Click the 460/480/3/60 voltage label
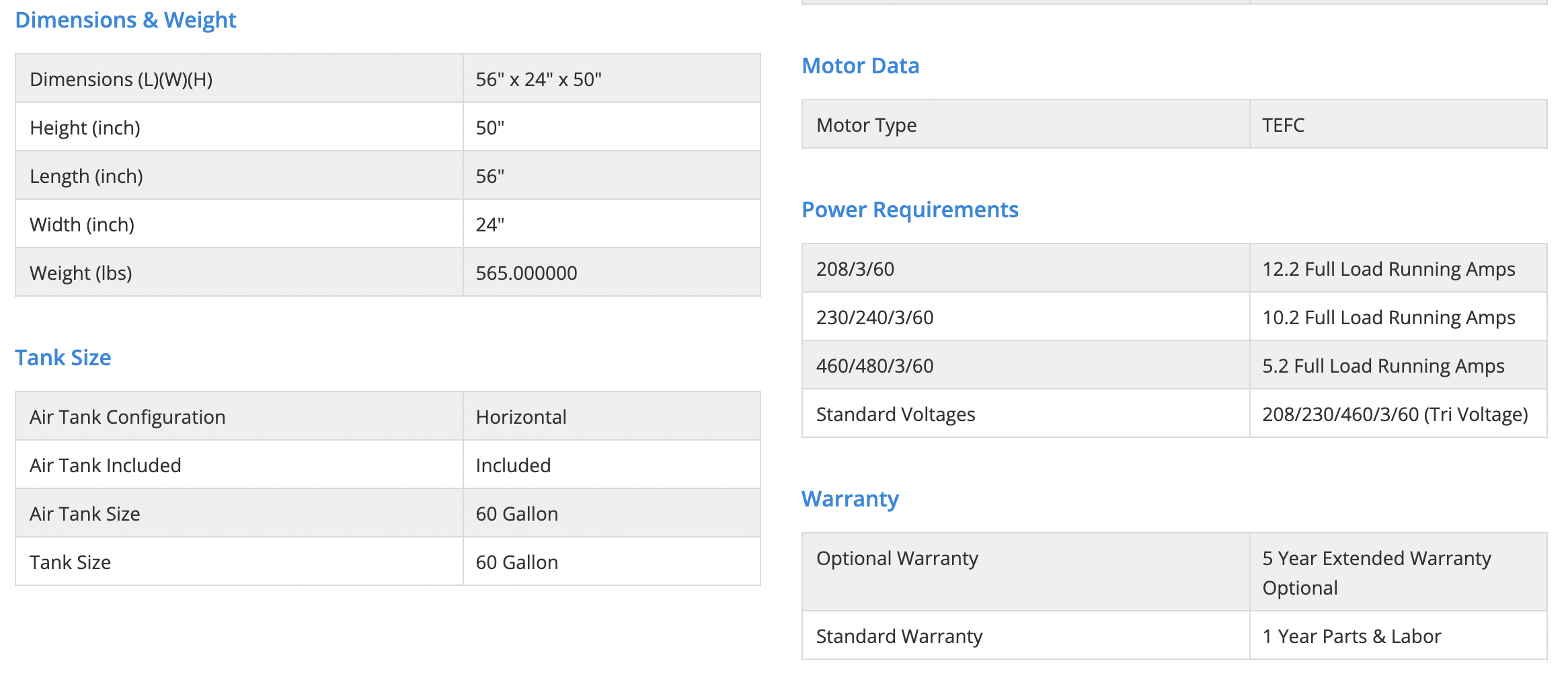Viewport: 1568px width, 674px height. [x=874, y=366]
